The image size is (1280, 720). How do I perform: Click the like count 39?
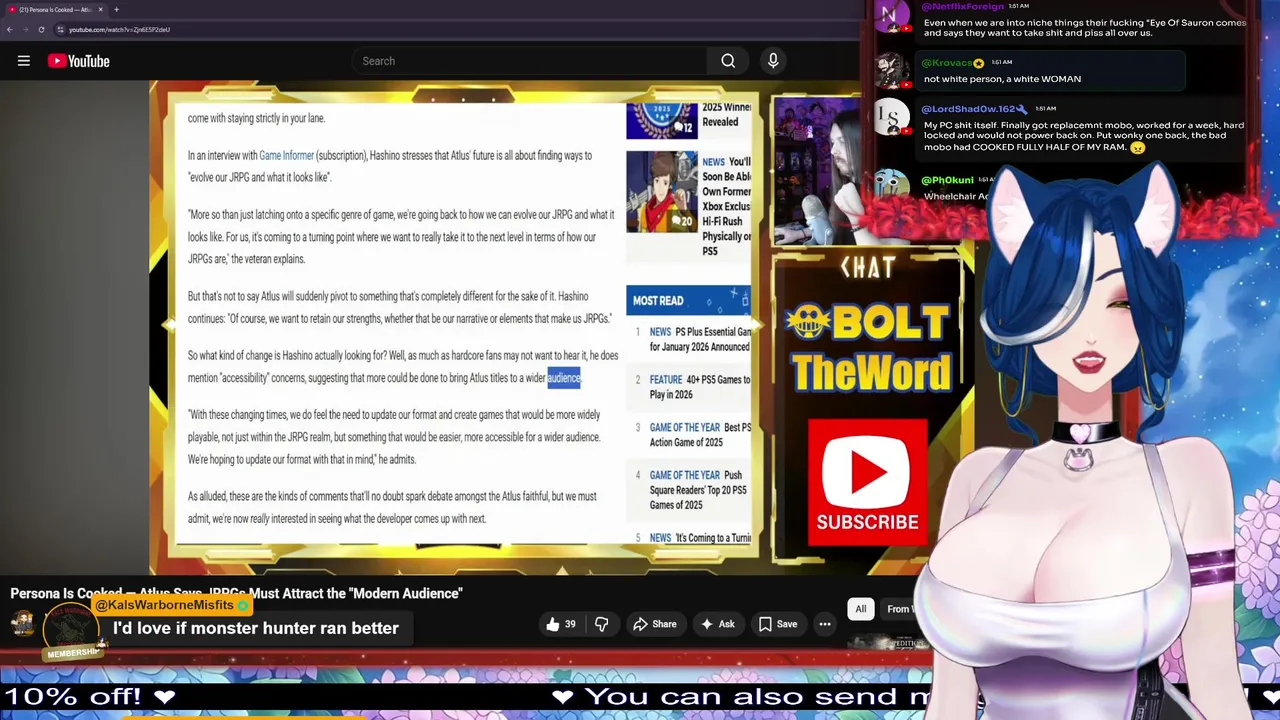coord(570,624)
